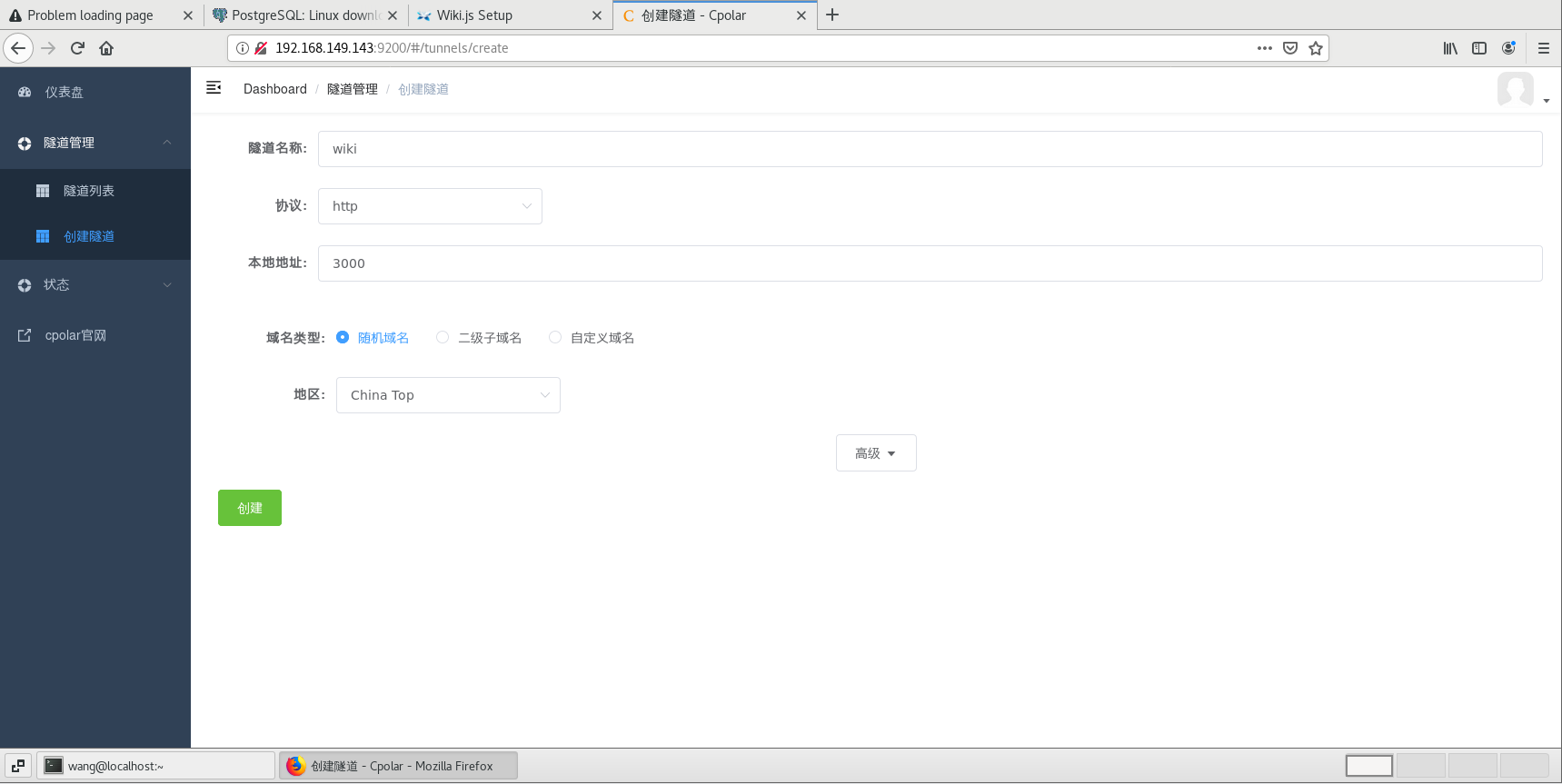Open 仪表盘 in sidebar menu
1562x784 pixels.
(x=95, y=92)
